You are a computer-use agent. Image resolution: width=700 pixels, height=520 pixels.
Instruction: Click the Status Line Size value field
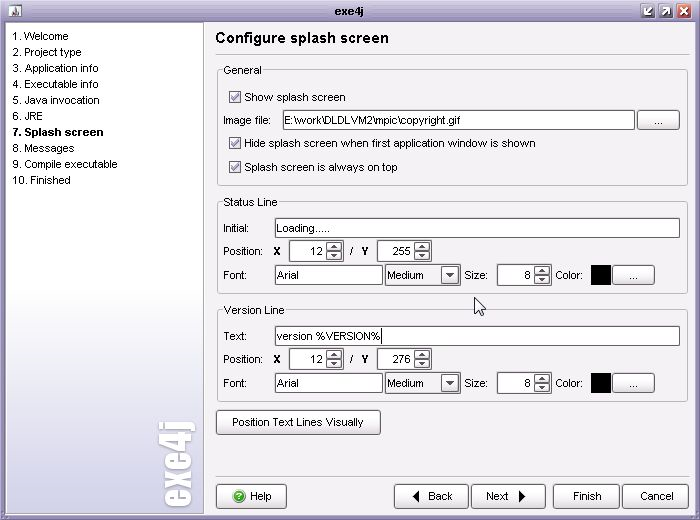tap(516, 275)
